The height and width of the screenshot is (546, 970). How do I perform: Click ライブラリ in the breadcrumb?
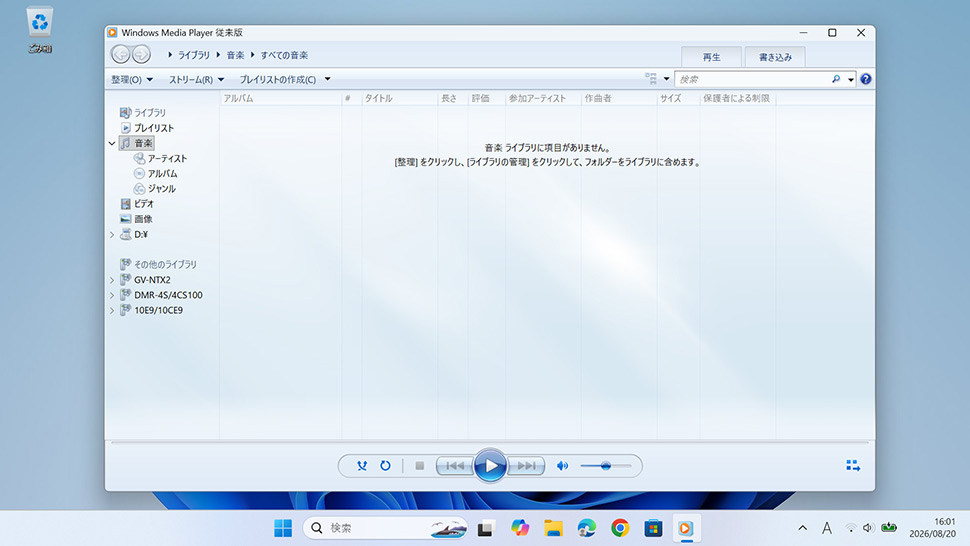pyautogui.click(x=194, y=55)
